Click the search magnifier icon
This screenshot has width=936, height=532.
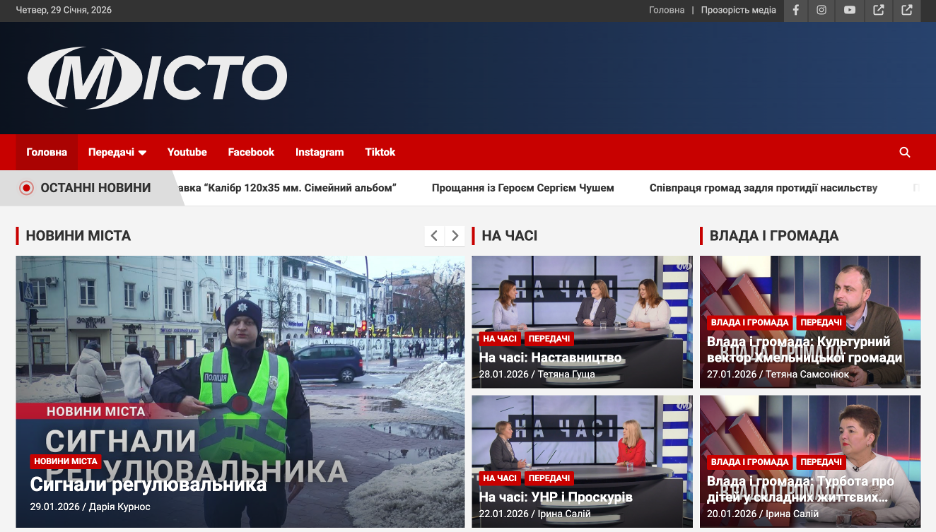(905, 152)
